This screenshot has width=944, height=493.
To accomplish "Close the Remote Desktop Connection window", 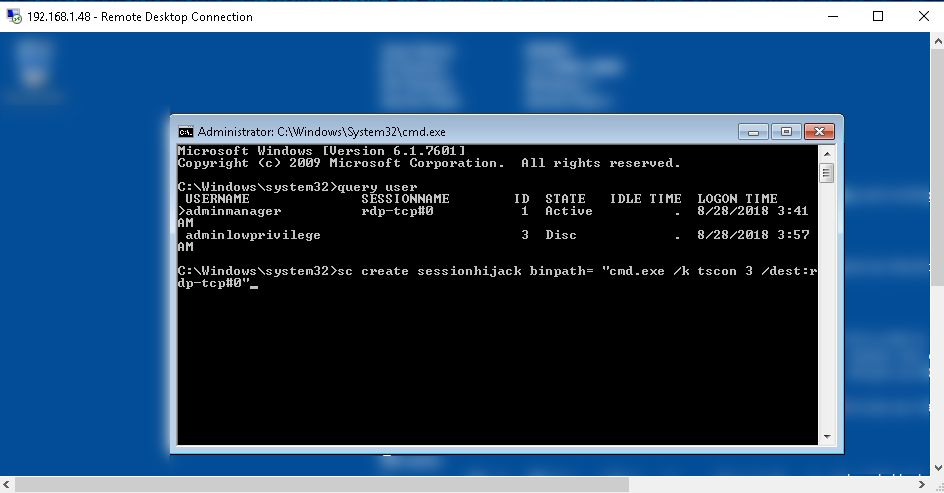I will click(x=924, y=16).
